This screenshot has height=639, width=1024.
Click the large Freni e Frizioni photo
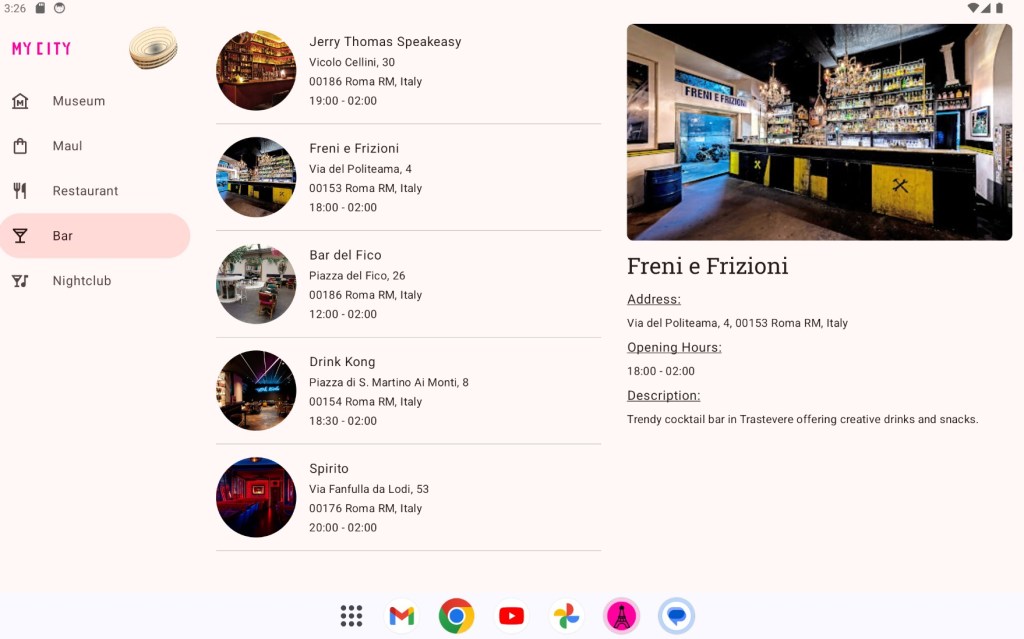pos(819,132)
